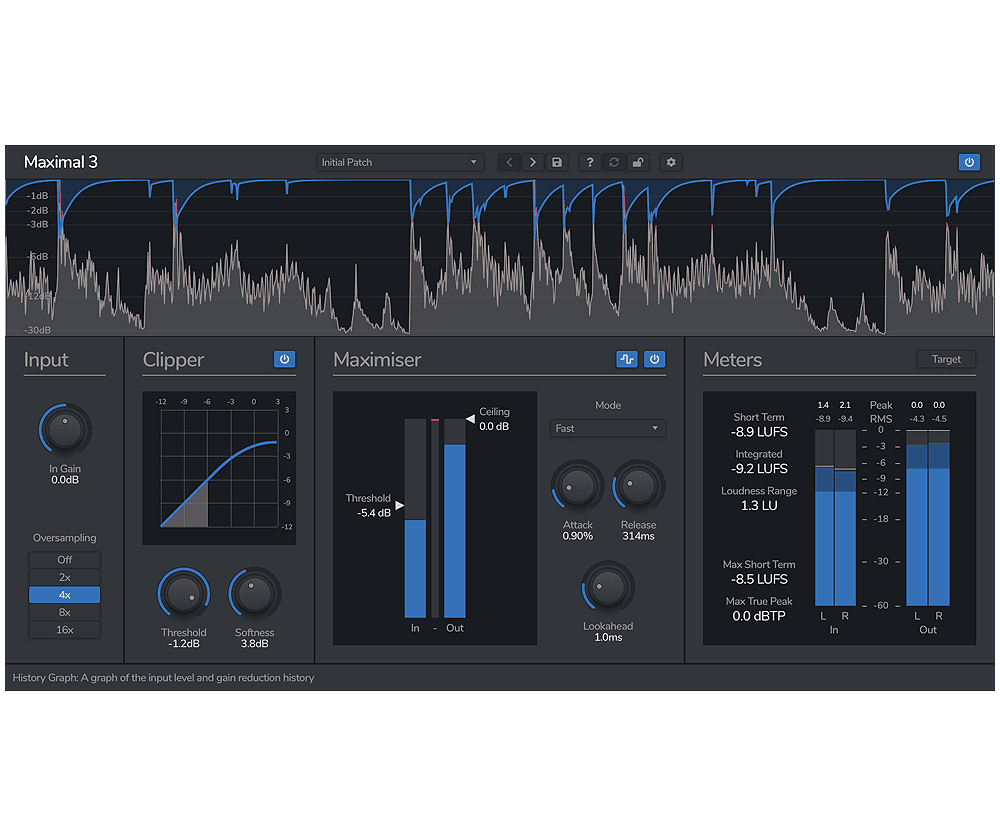Click the Release knob
This screenshot has width=1000, height=836.
(638, 487)
